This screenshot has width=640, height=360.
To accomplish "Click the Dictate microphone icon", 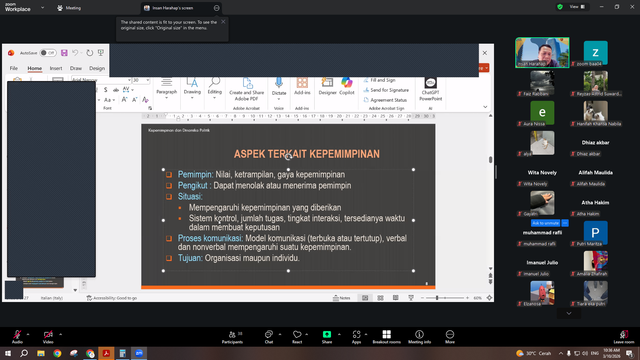I will tap(279, 82).
